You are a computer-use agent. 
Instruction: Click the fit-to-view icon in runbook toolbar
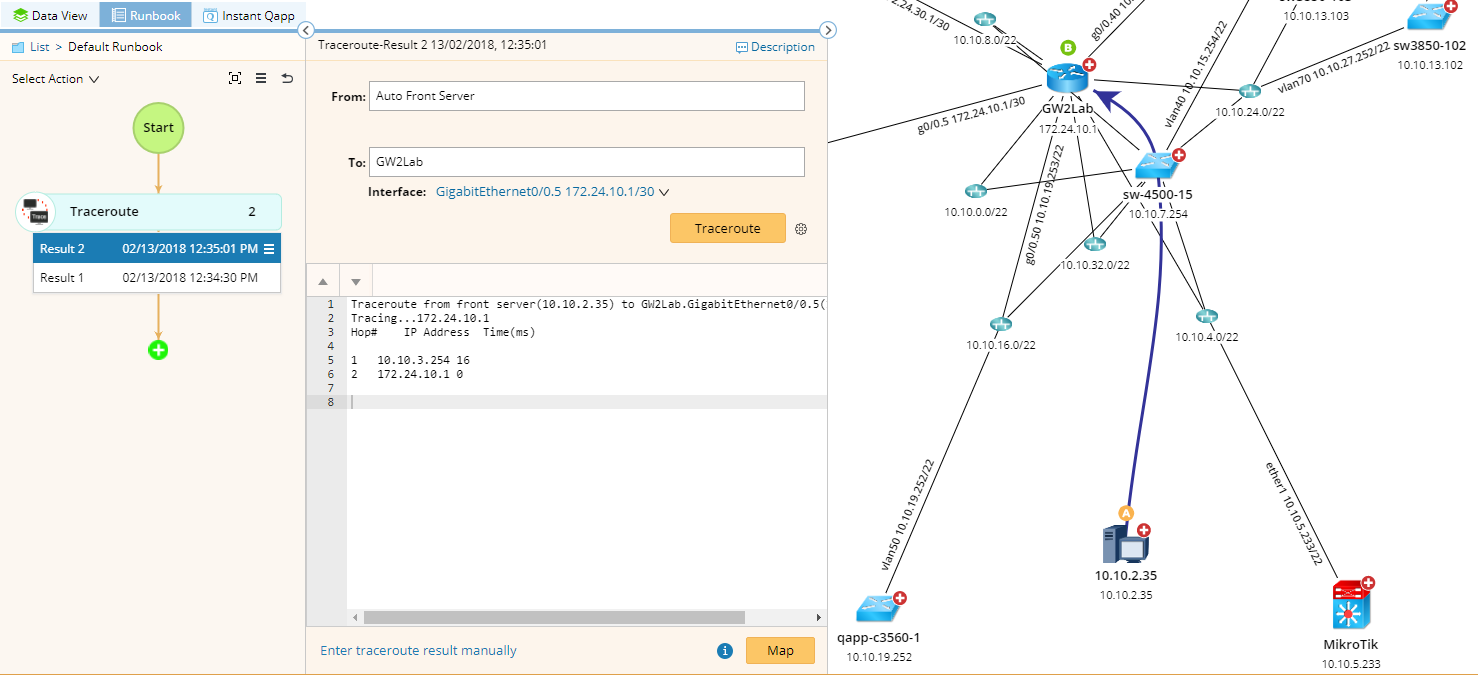pos(235,78)
